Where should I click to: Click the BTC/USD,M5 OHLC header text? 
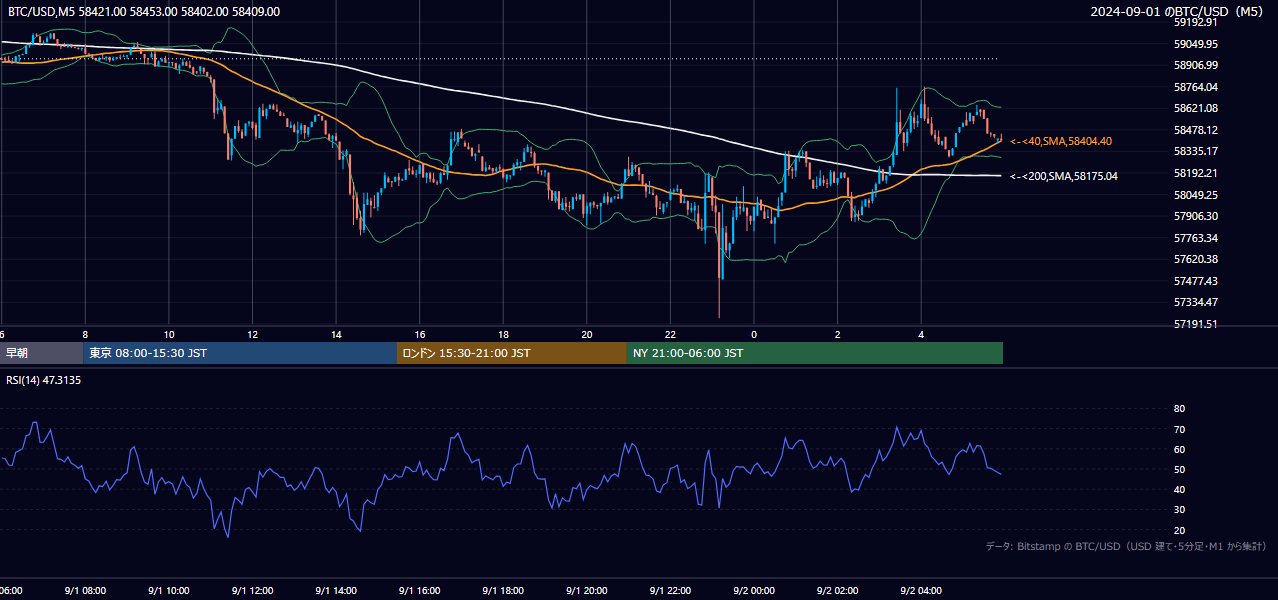coord(144,11)
